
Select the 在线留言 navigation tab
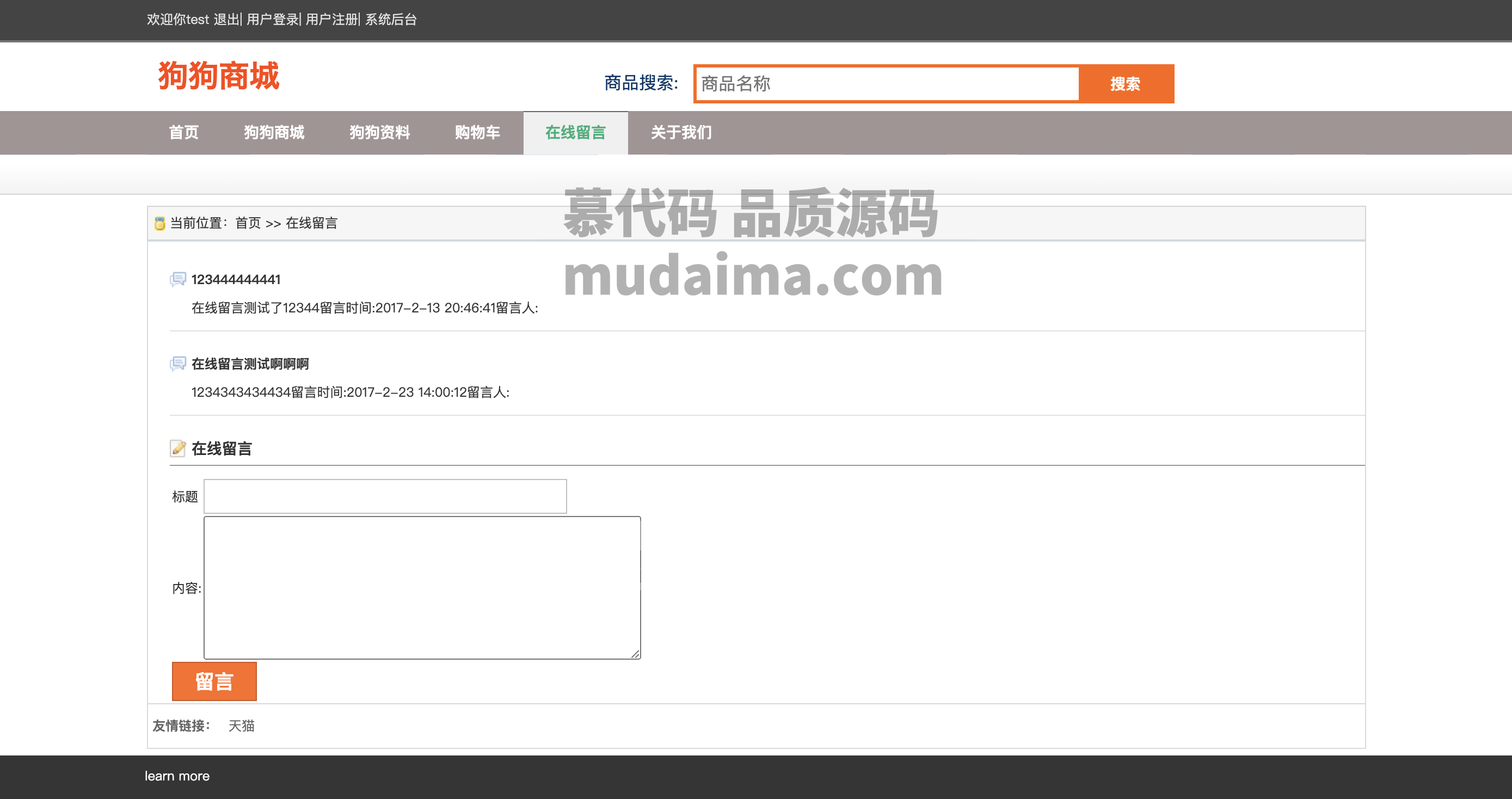575,133
